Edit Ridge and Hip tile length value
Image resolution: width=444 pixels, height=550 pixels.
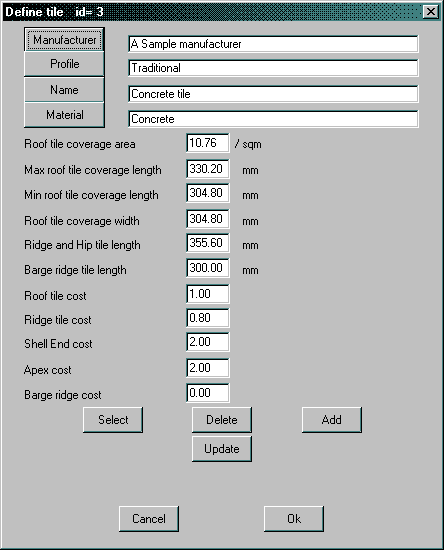pos(208,243)
